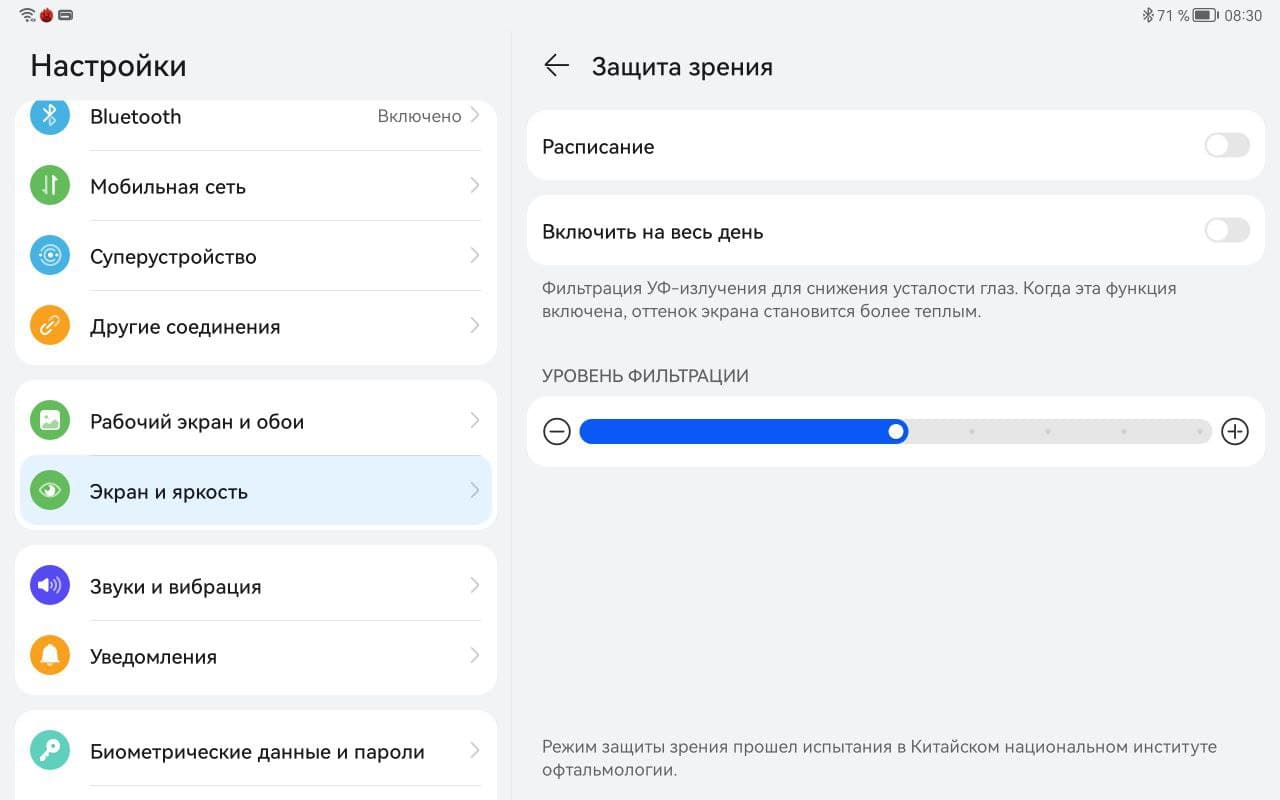
Task: Click the filtration level slider handle
Action: pyautogui.click(x=897, y=432)
